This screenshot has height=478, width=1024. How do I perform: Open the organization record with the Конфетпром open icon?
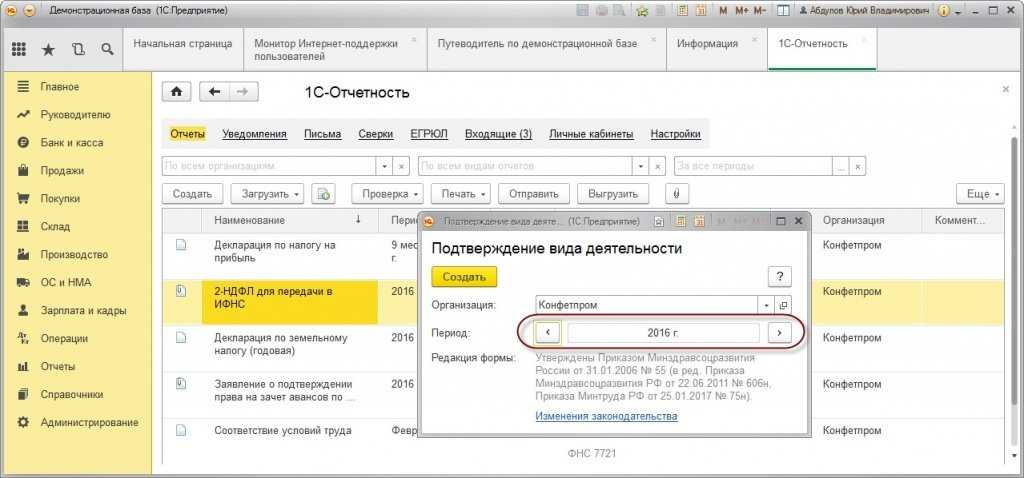783,305
